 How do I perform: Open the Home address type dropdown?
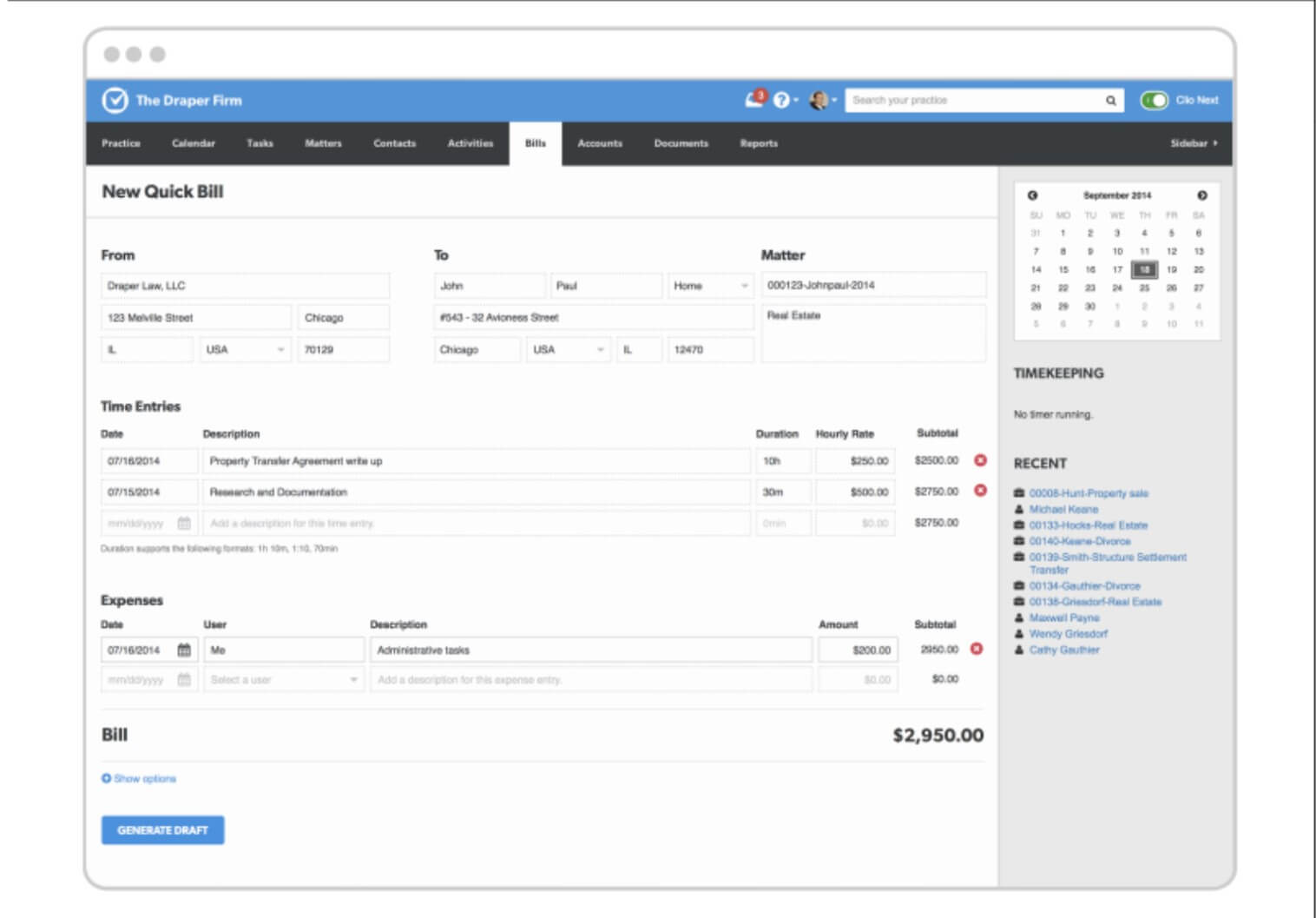click(x=709, y=286)
